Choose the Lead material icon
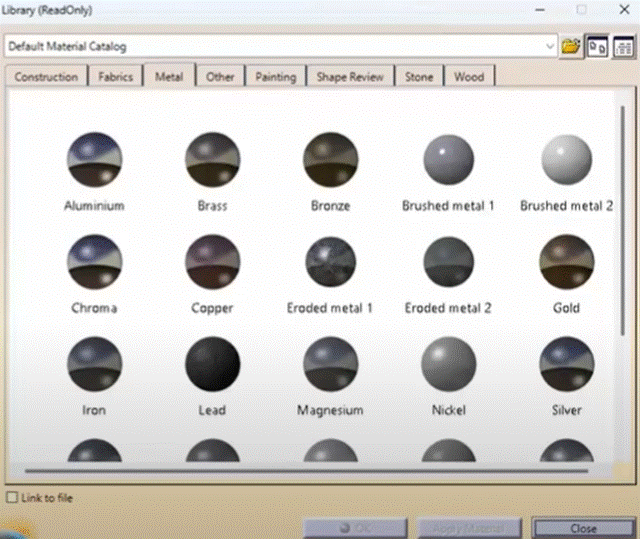Screen dimensions: 640x539 pos(212,364)
